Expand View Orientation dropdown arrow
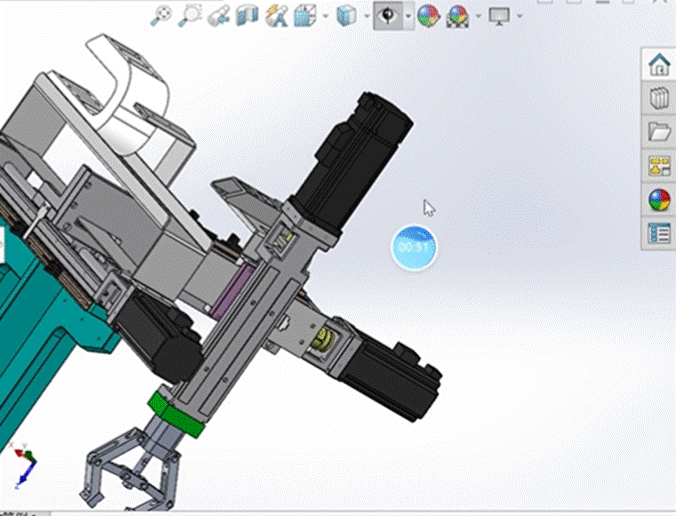Viewport: 676px width, 516px height. [x=325, y=16]
